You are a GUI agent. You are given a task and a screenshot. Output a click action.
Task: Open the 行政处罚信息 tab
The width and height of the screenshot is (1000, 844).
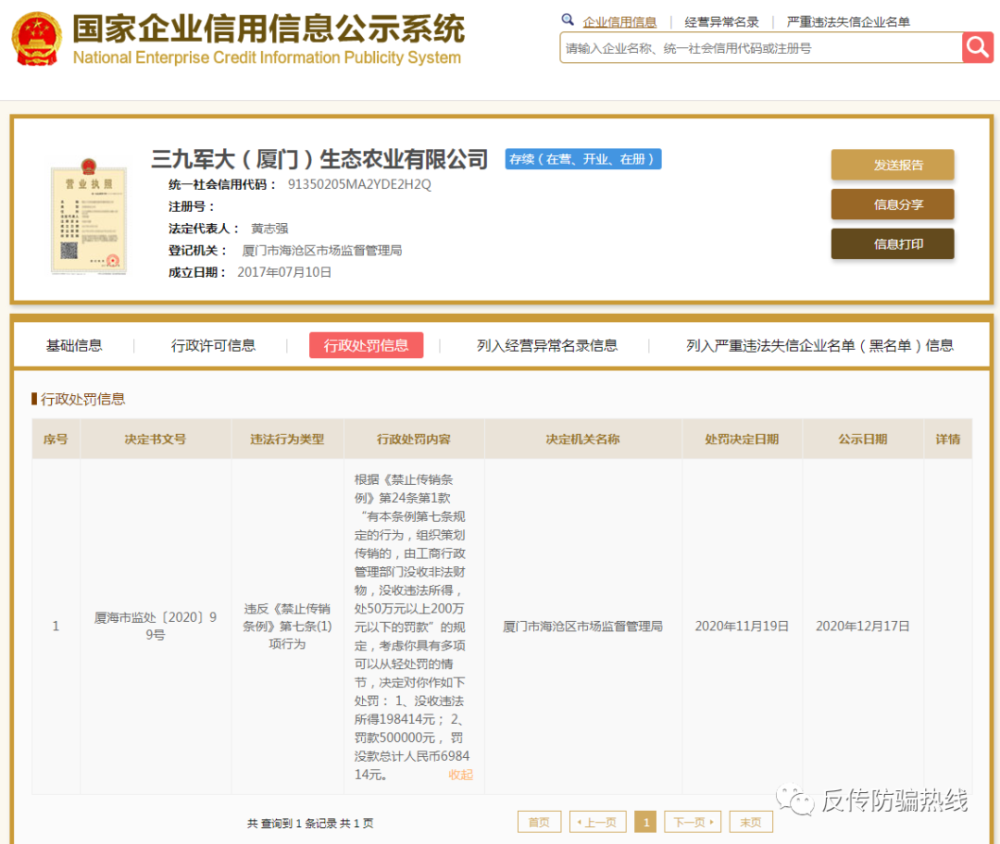[366, 345]
